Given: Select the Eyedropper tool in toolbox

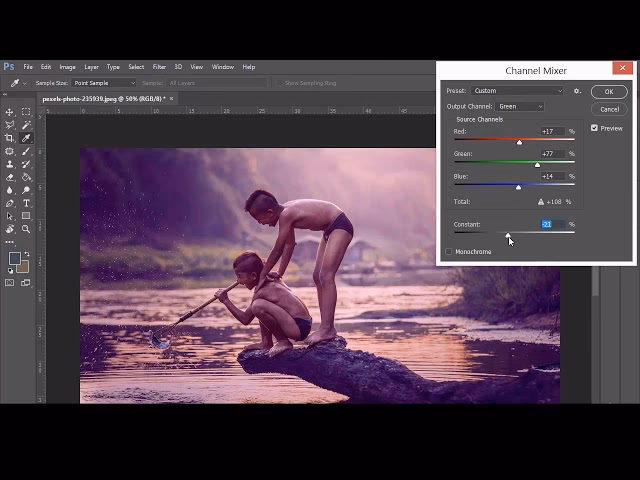Looking at the screenshot, I should pyautogui.click(x=26, y=138).
